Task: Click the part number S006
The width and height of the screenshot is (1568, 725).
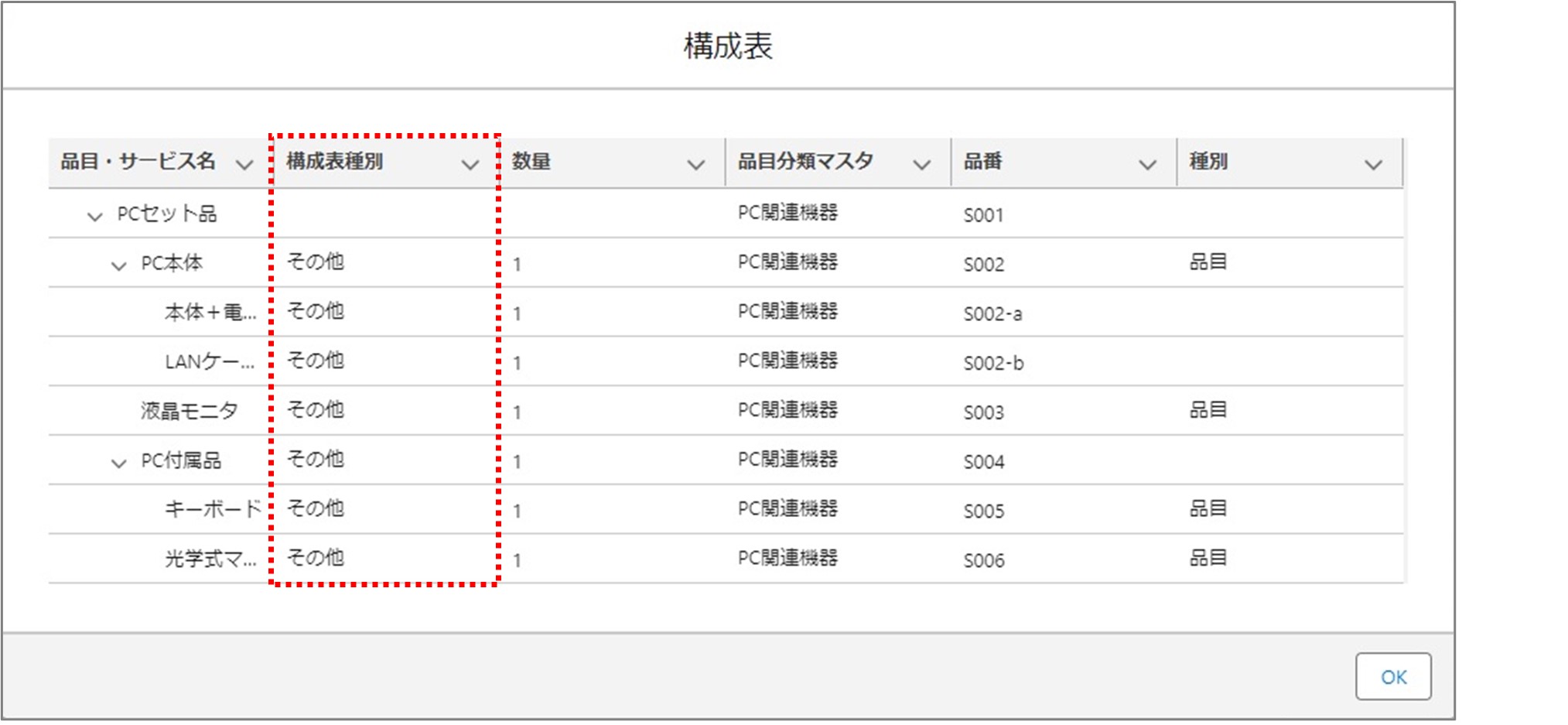Action: [x=983, y=560]
